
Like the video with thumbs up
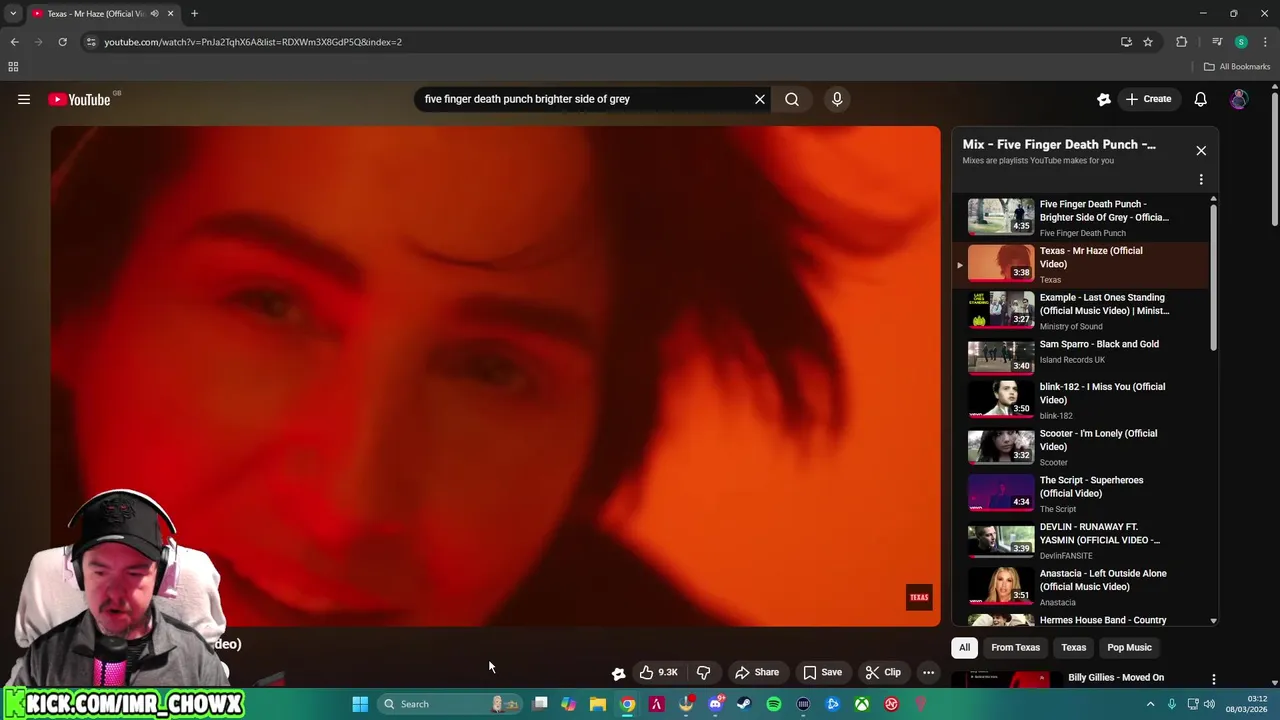coord(659,672)
